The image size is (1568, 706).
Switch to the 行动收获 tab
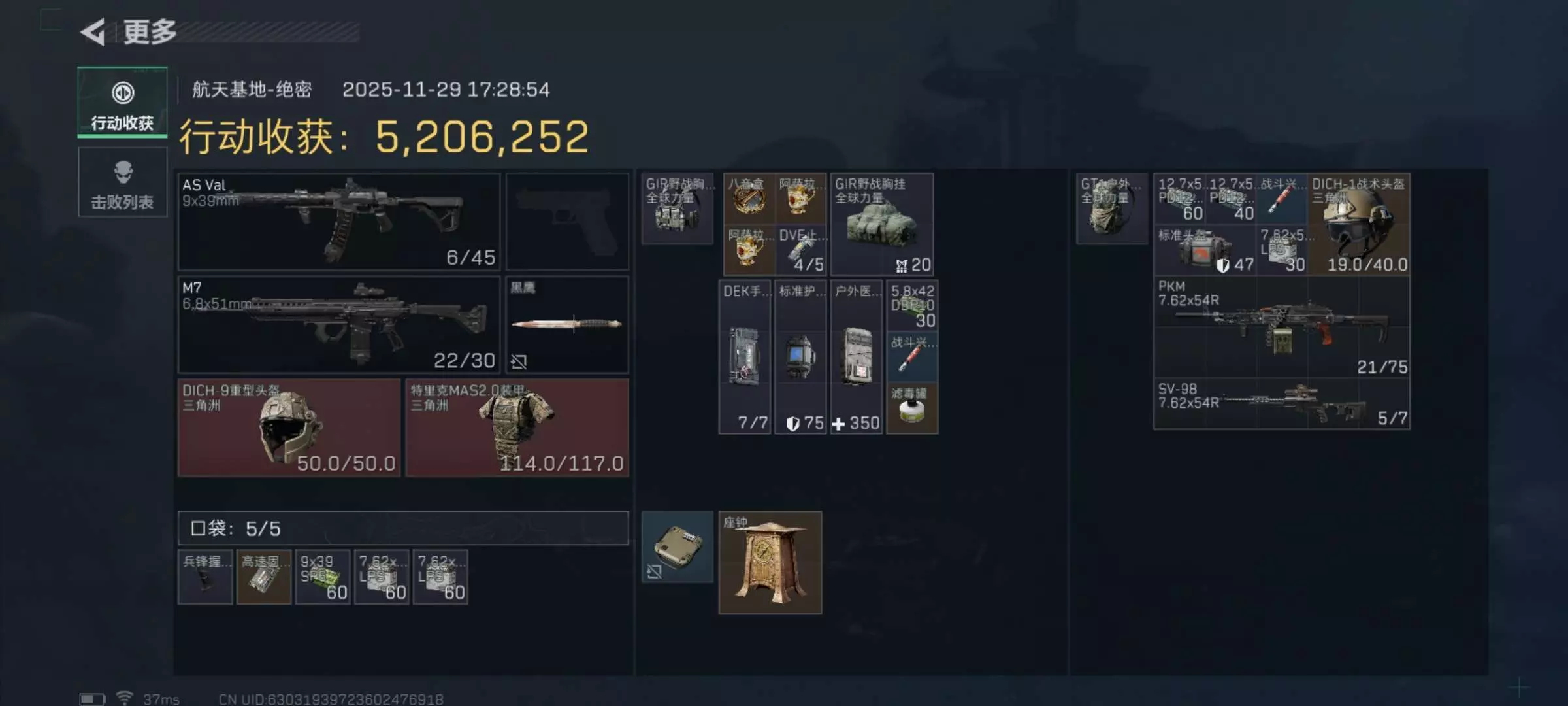tap(122, 103)
